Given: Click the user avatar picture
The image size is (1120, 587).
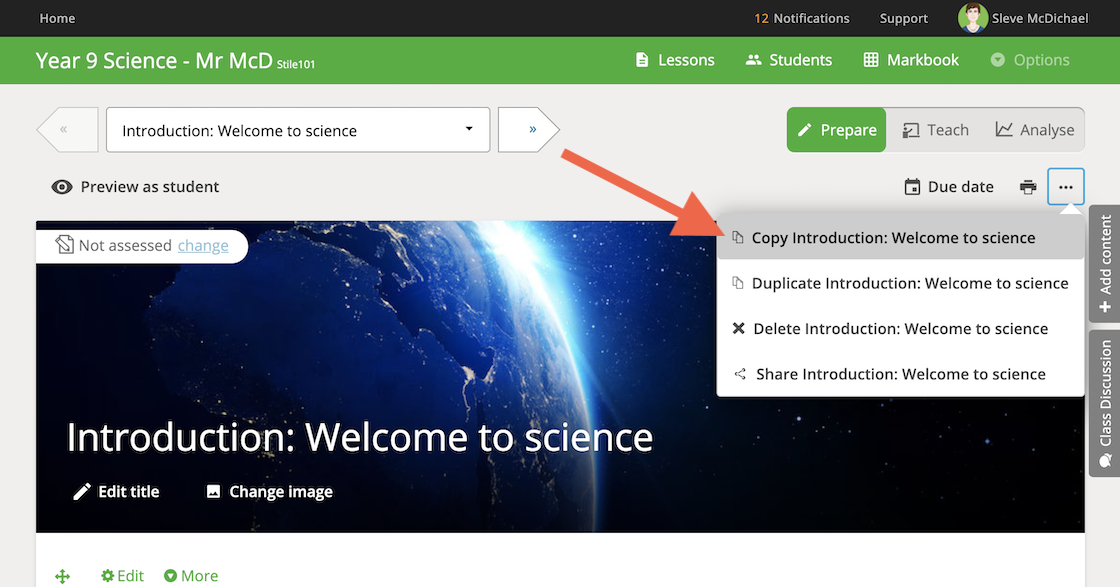Looking at the screenshot, I should [x=972, y=18].
